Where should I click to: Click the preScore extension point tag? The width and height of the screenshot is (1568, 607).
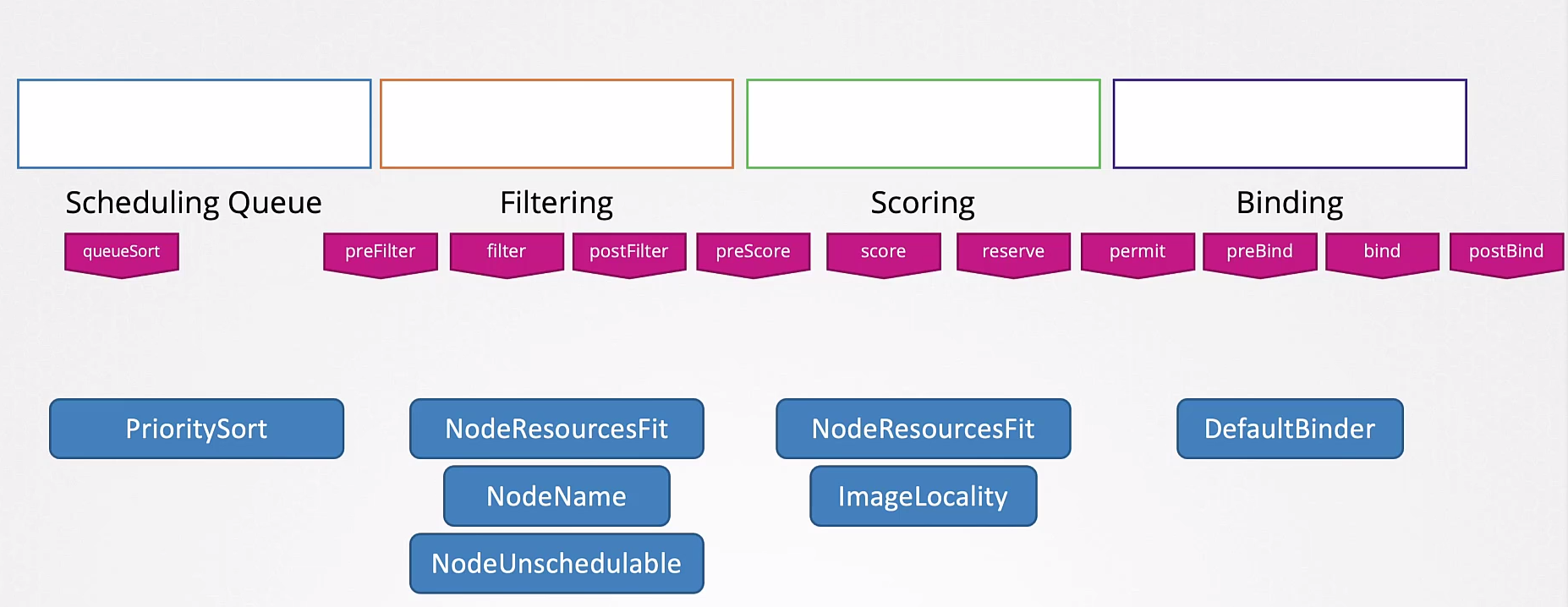(x=753, y=252)
